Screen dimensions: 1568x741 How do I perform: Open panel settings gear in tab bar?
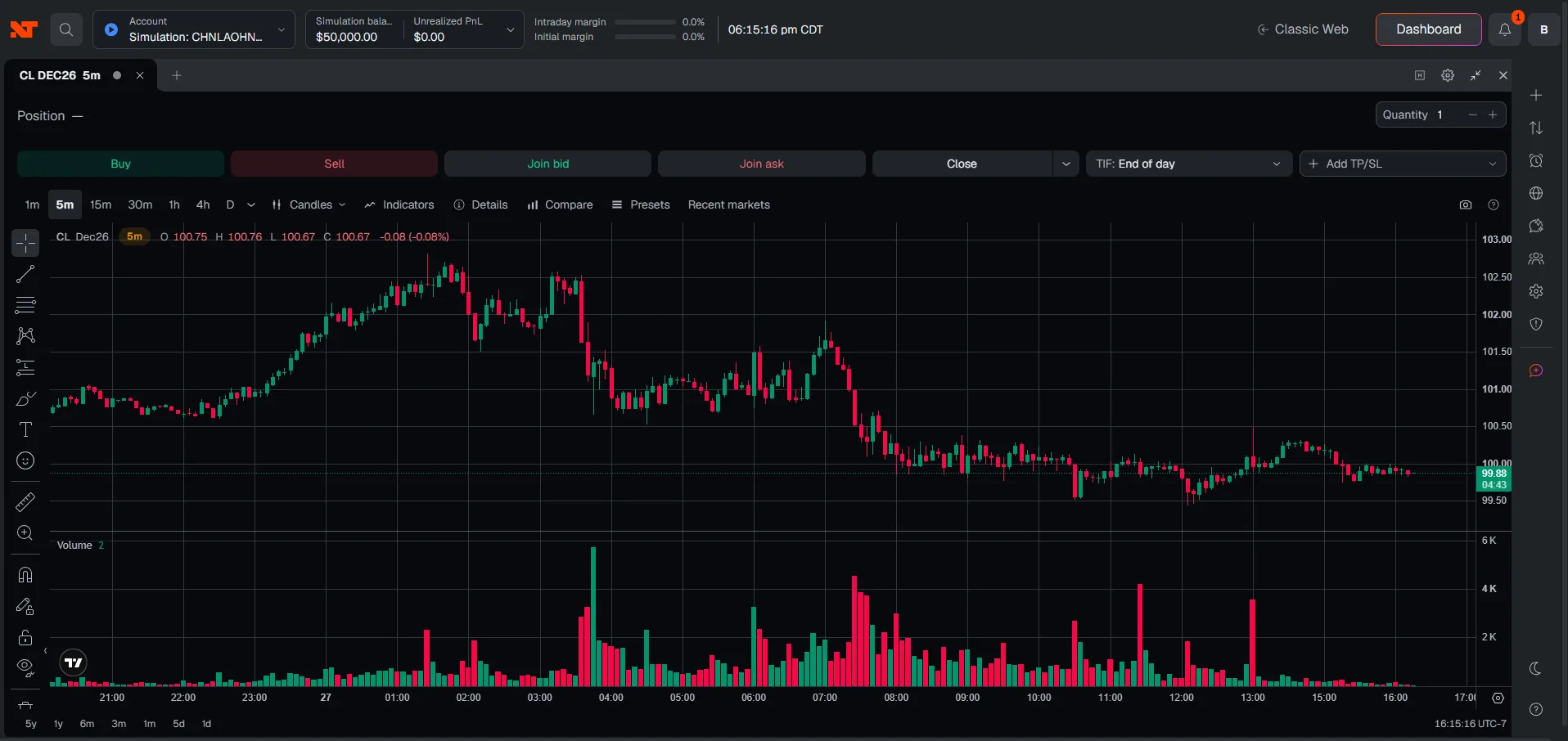tap(1448, 75)
